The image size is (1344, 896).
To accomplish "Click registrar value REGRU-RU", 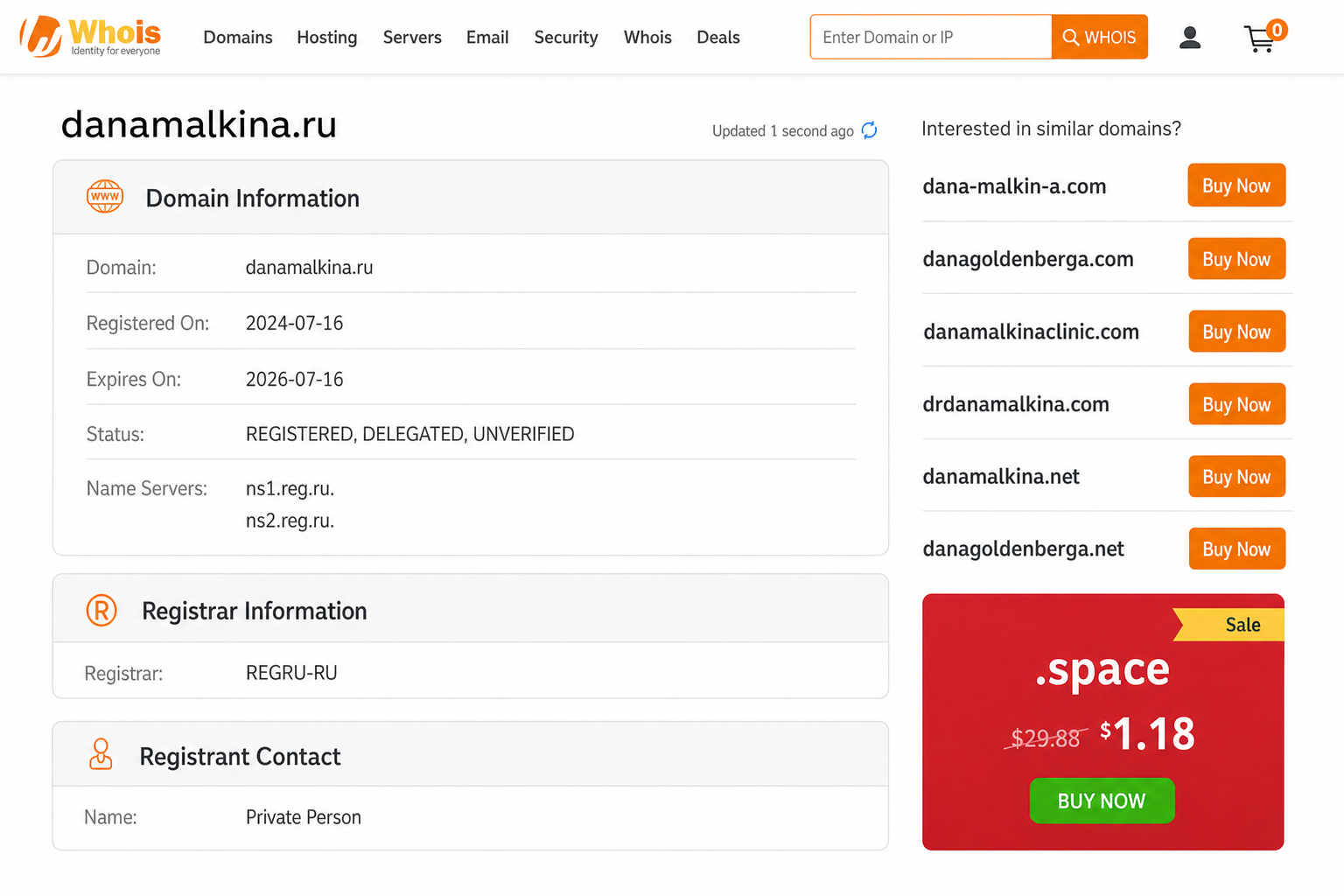I will 291,673.
